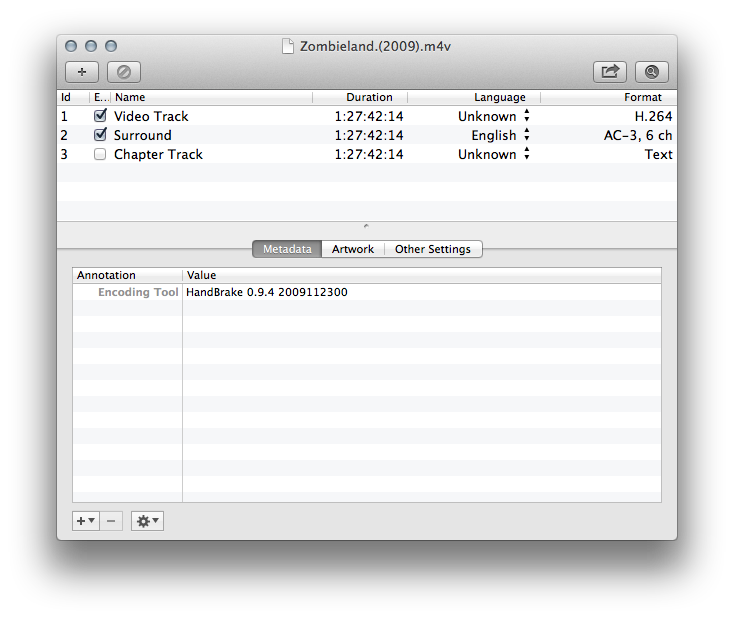Click the remove annotation minus button
This screenshot has width=734, height=619.
pos(111,521)
